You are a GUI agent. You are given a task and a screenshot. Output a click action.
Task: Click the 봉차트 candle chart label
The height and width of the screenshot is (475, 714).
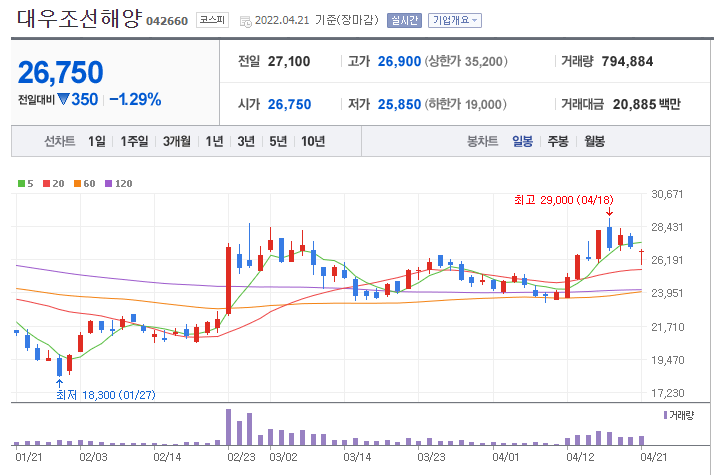point(482,142)
